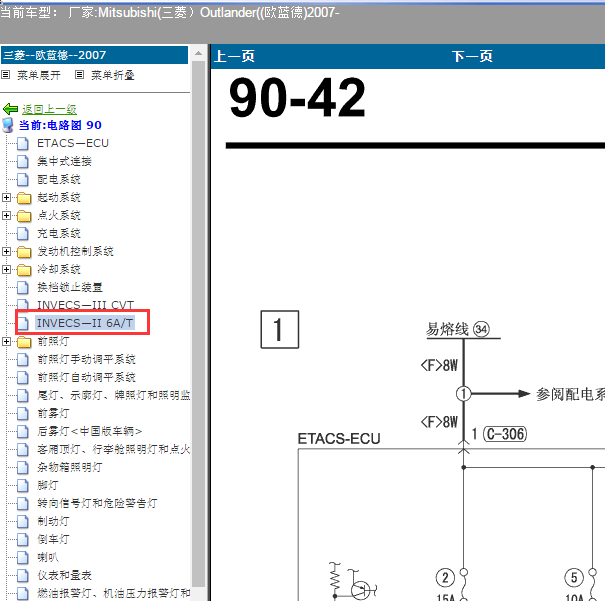The width and height of the screenshot is (605, 601).
Task: Click the folder icon for 起动系统
Action: click(x=24, y=198)
